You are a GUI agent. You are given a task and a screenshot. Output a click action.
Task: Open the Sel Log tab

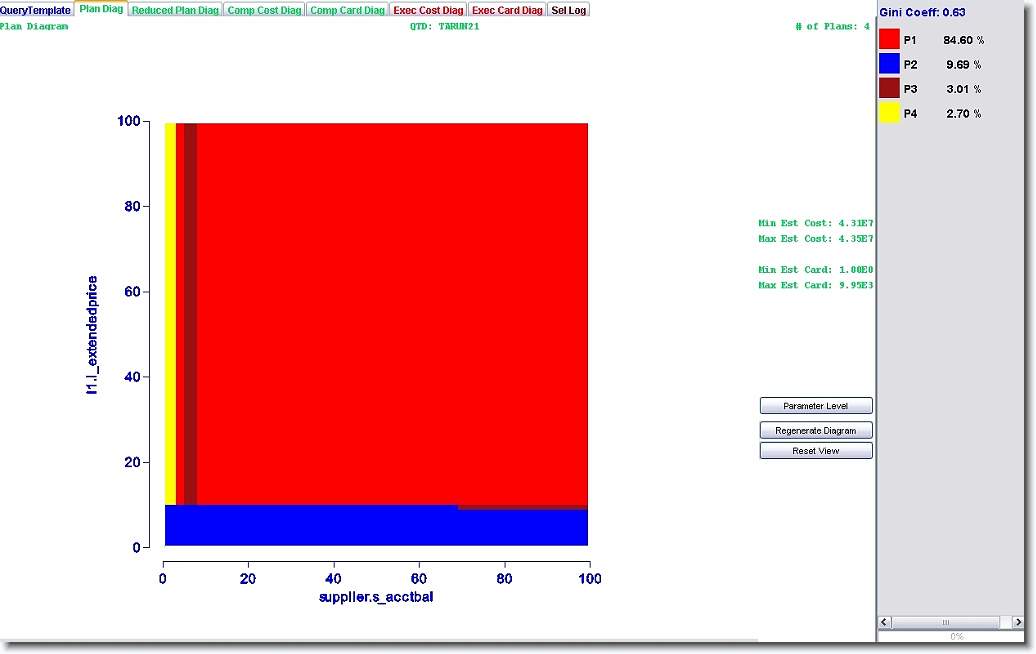(x=569, y=10)
